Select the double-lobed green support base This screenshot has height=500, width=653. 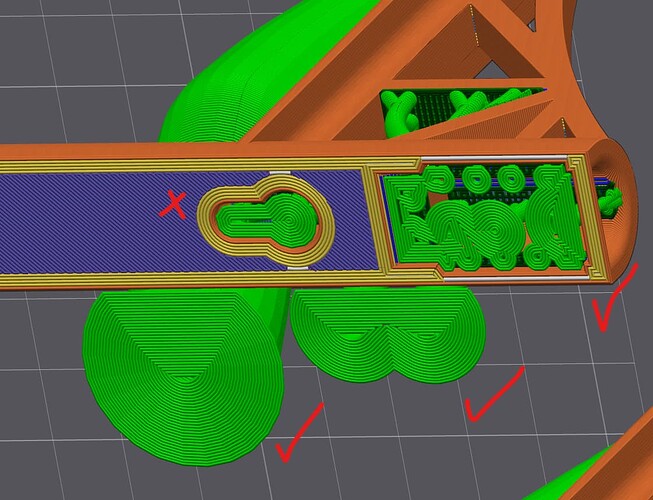click(387, 333)
